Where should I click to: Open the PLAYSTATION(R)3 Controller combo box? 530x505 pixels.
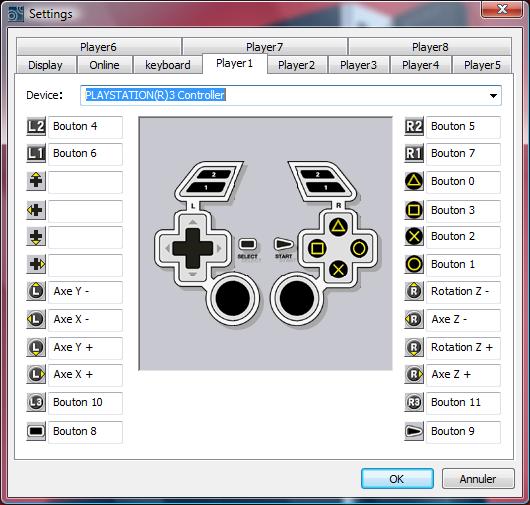pos(291,95)
